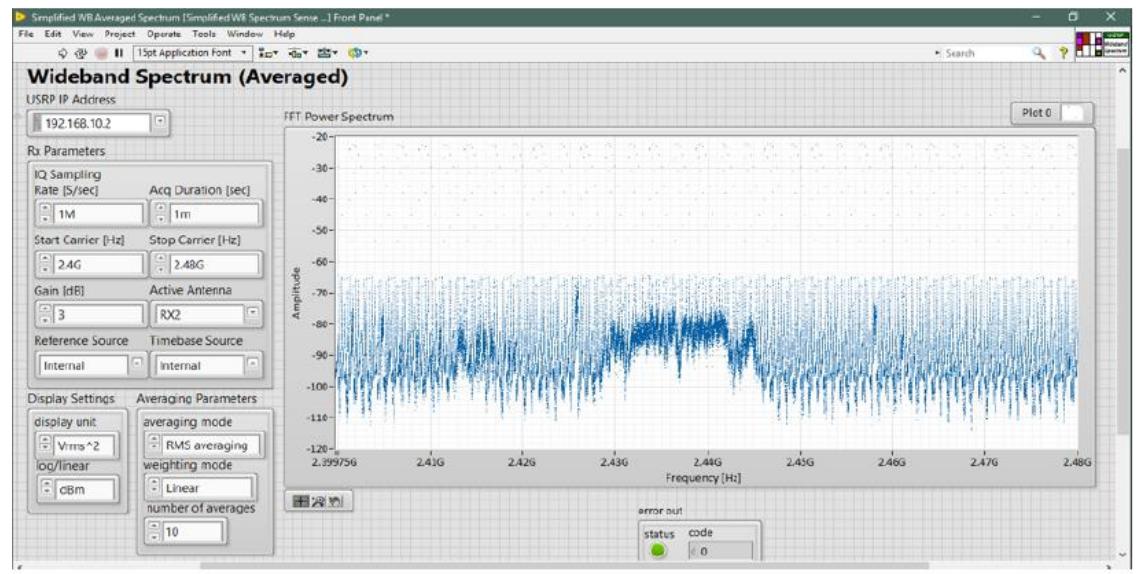1138x574 pixels.
Task: Click the Gain value 3 field
Action: (x=98, y=315)
